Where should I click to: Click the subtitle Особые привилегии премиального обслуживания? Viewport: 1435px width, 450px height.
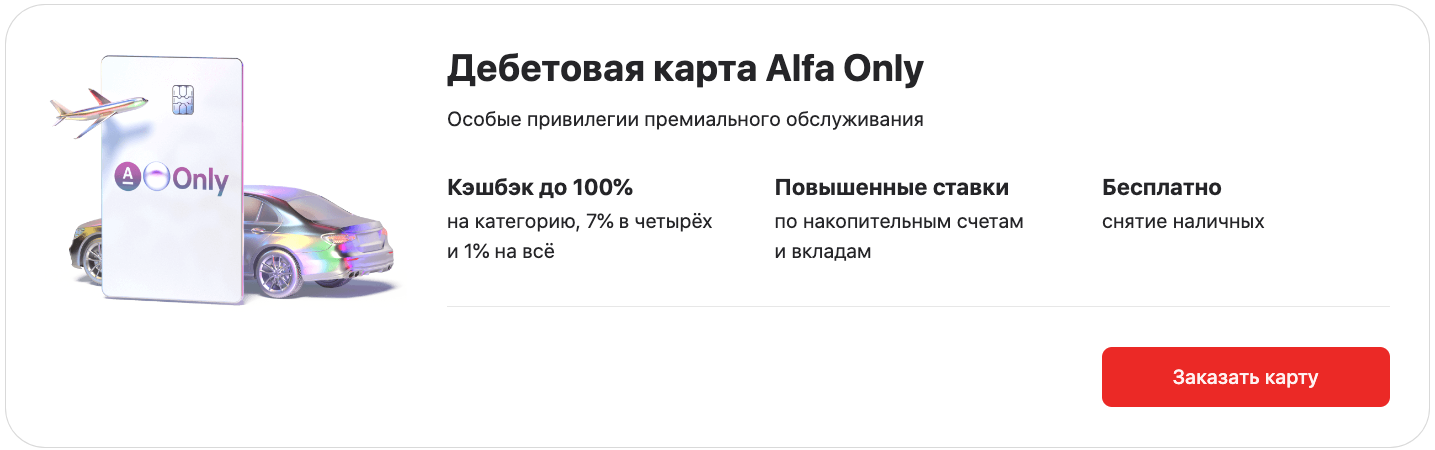coord(685,120)
